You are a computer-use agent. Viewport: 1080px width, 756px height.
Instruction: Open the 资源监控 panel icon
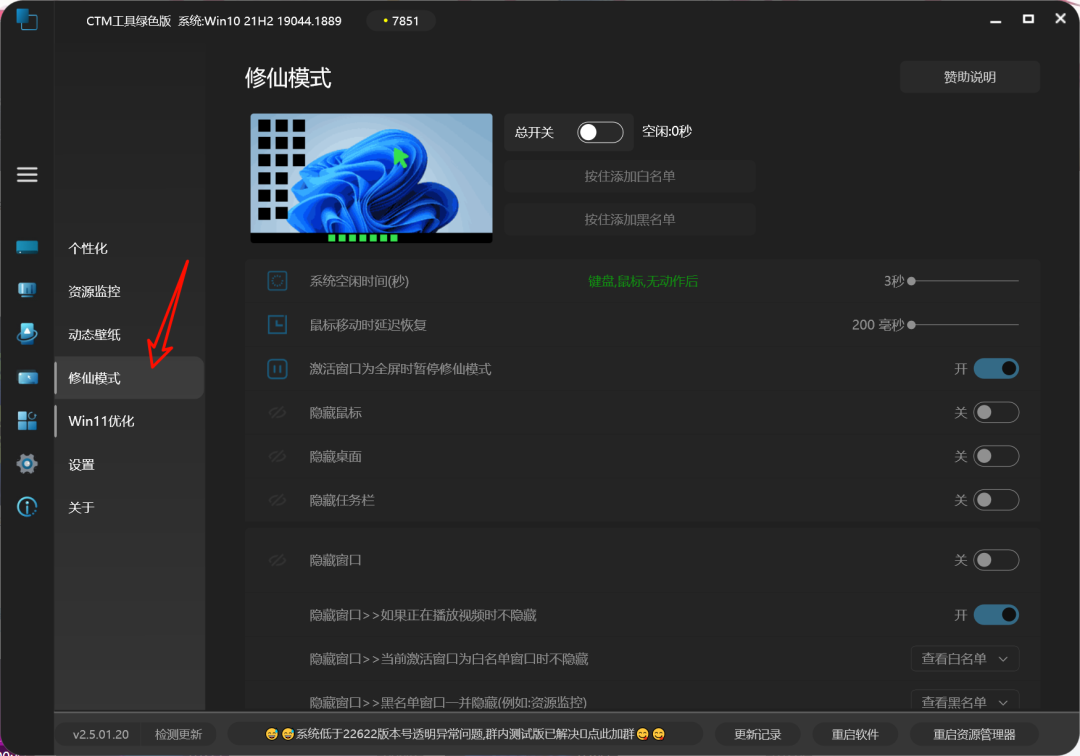tap(27, 289)
